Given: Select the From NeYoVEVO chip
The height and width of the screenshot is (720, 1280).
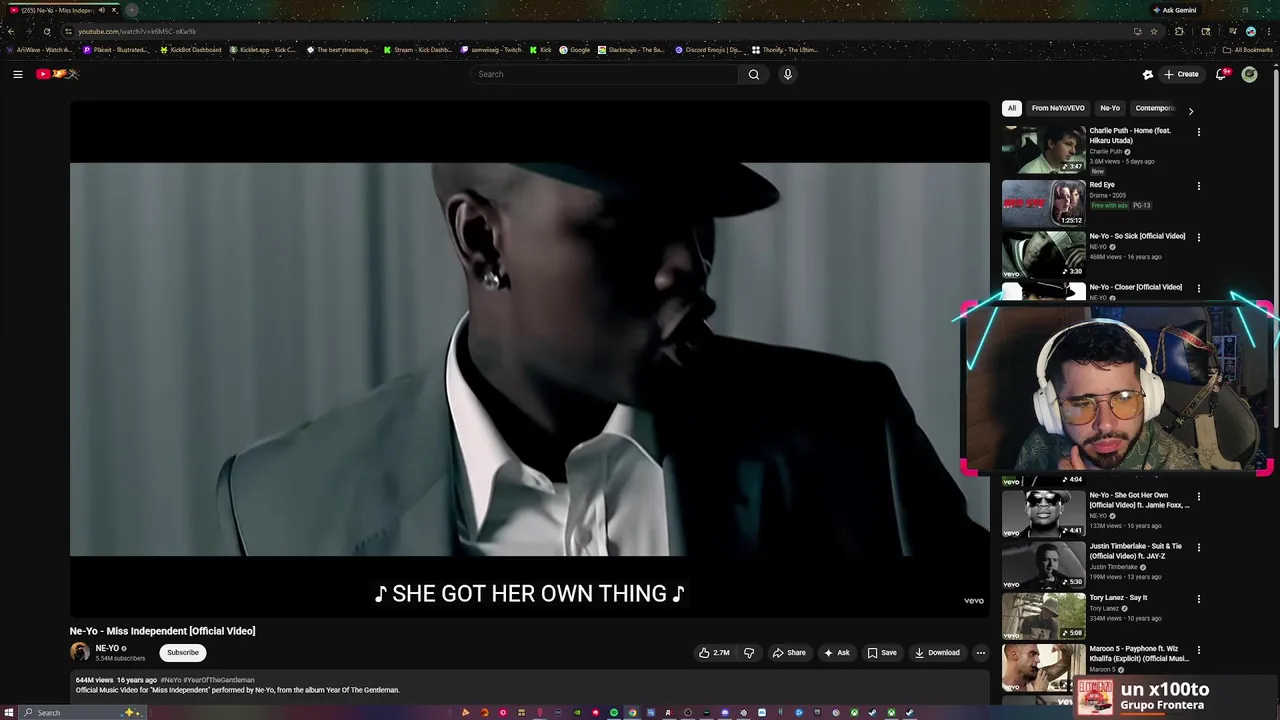Looking at the screenshot, I should click(1058, 108).
